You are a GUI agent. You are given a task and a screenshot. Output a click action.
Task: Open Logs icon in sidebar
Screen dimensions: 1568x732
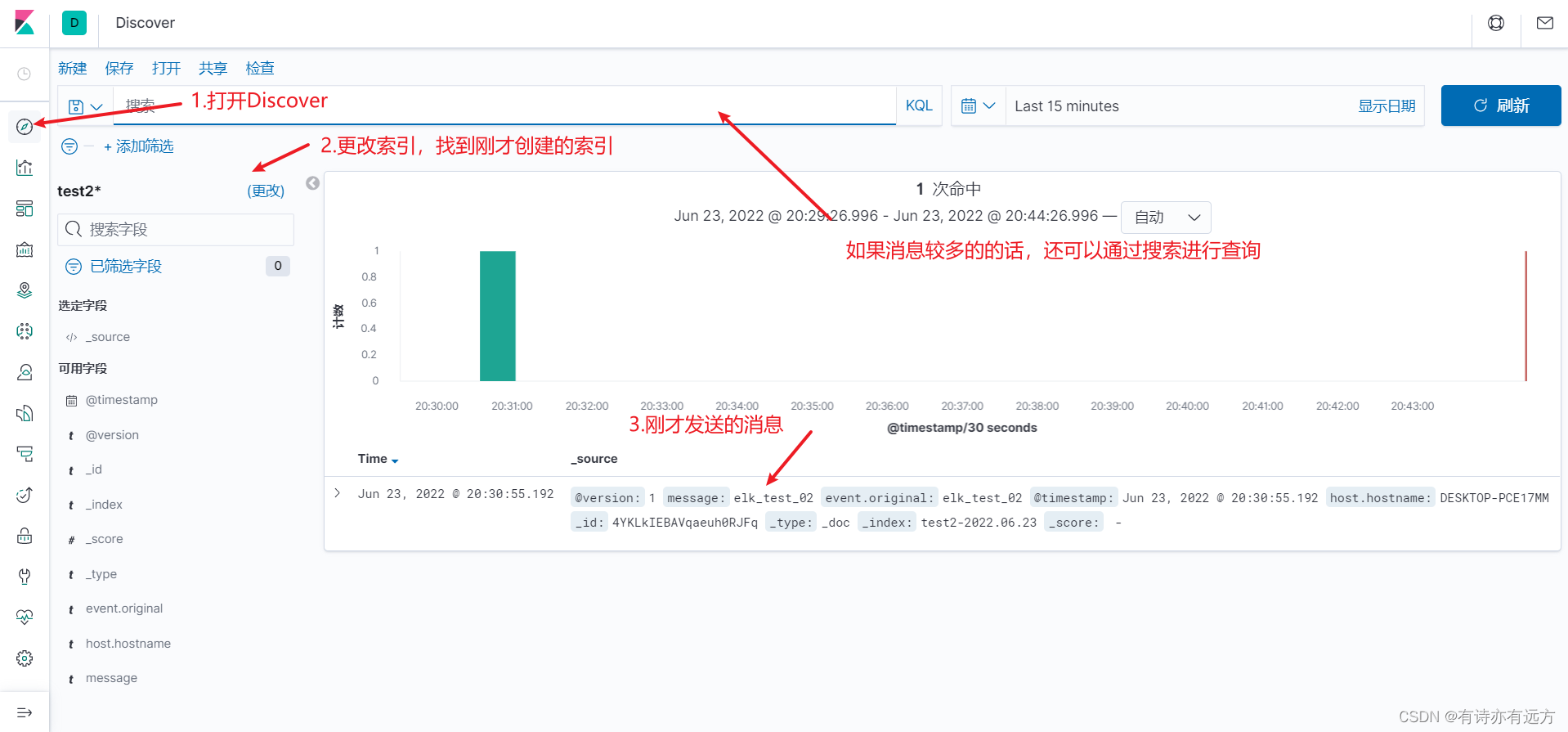coord(25,413)
